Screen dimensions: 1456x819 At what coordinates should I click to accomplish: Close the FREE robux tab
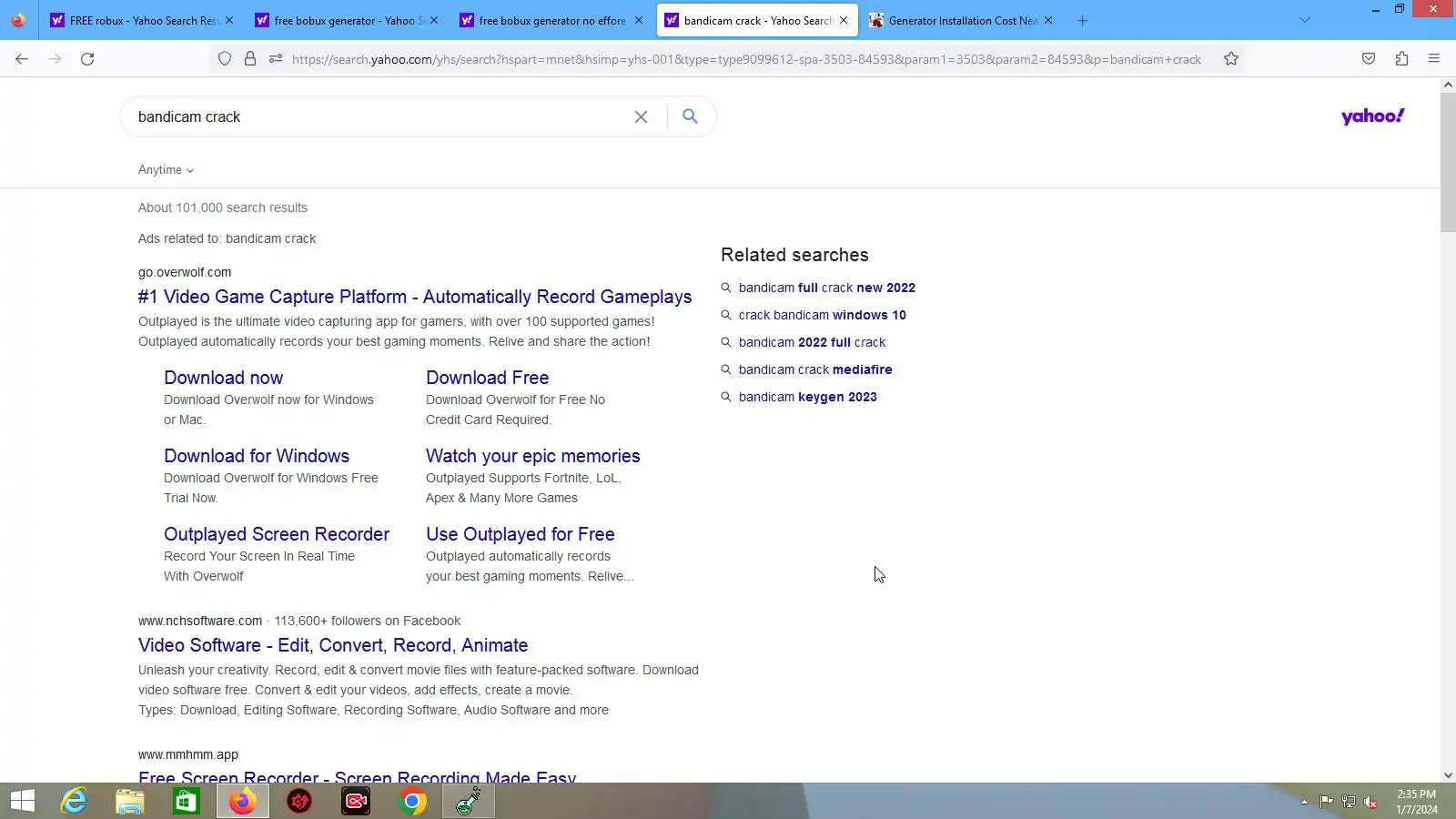pos(228,20)
